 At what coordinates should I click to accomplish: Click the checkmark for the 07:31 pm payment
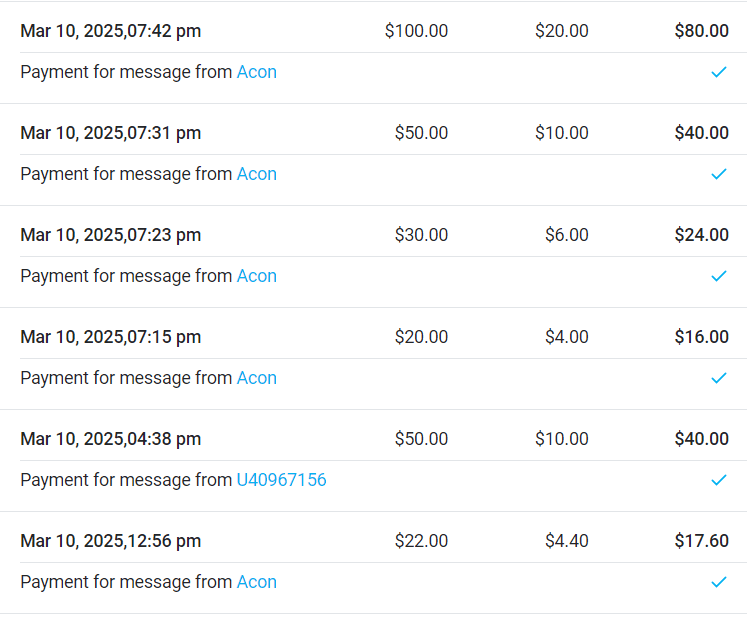(x=718, y=174)
